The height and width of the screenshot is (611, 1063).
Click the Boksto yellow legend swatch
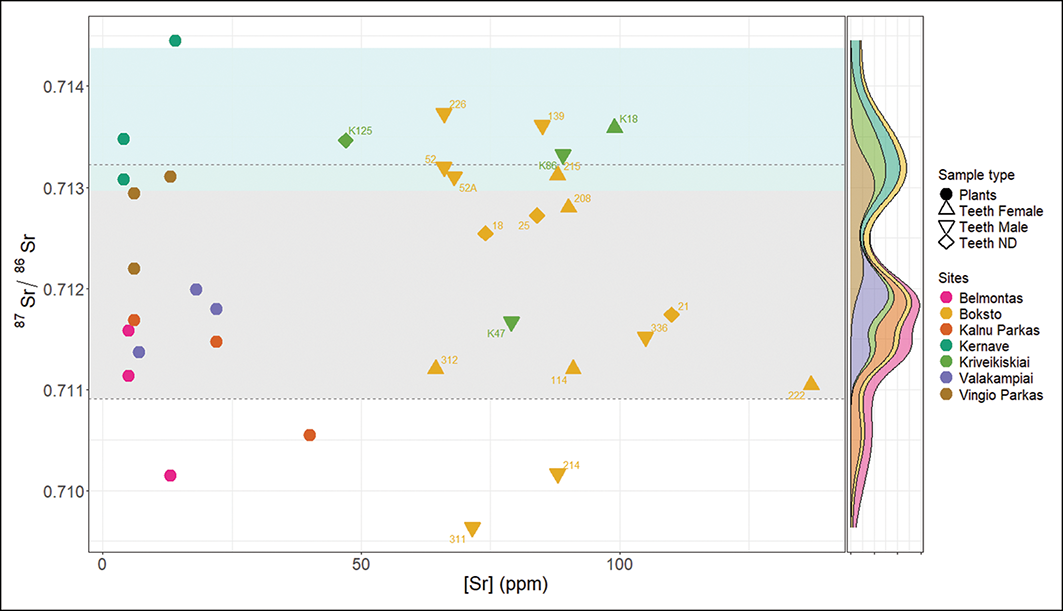(x=946, y=314)
